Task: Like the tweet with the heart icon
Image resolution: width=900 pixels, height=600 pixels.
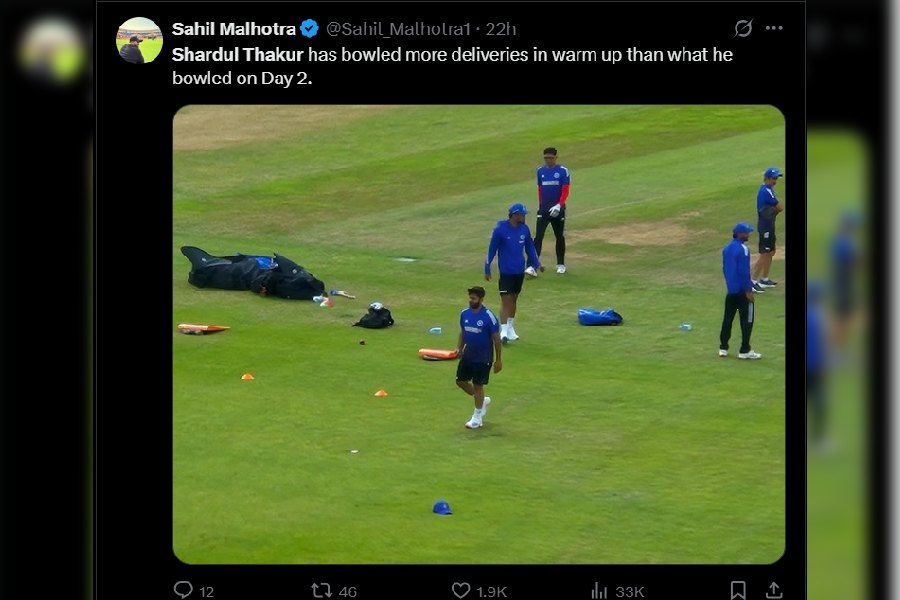Action: click(460, 590)
